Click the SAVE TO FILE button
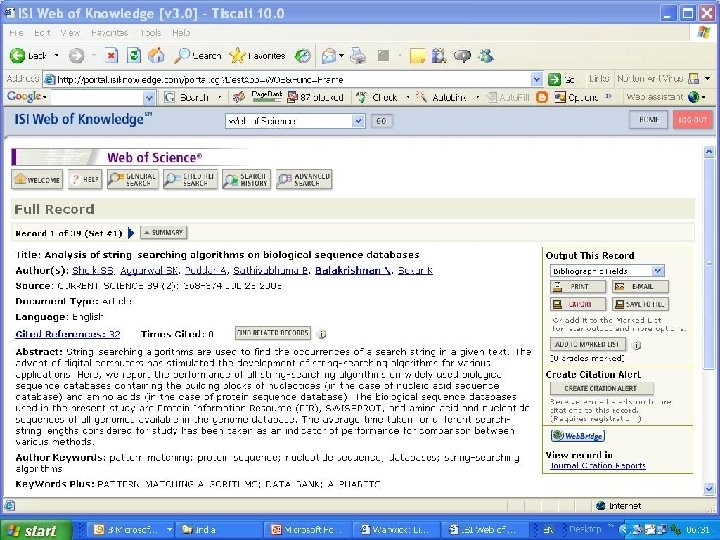Viewport: 720px width, 540px height. point(640,304)
